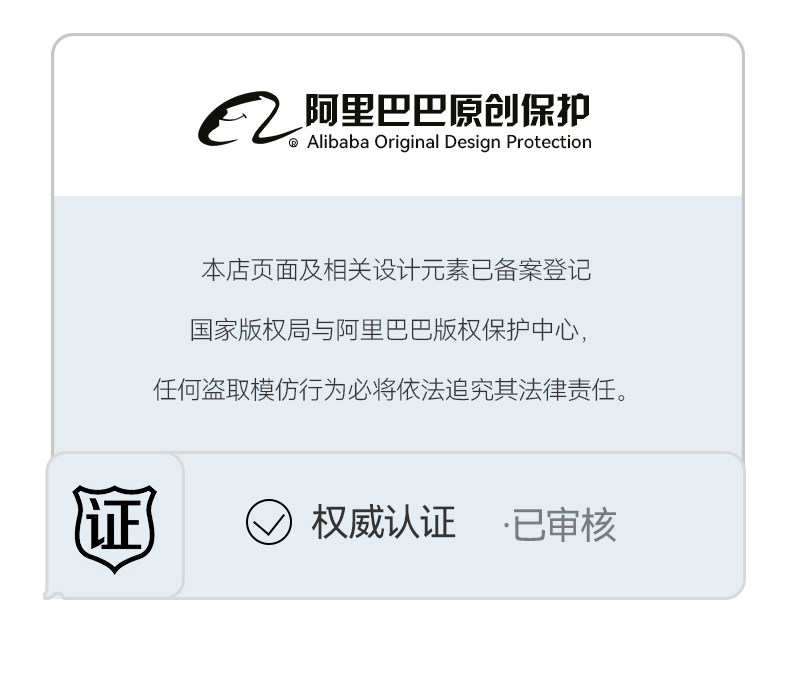The height and width of the screenshot is (676, 790).
Task: Click the word Alibaba in the English subtitle
Action: point(338,142)
